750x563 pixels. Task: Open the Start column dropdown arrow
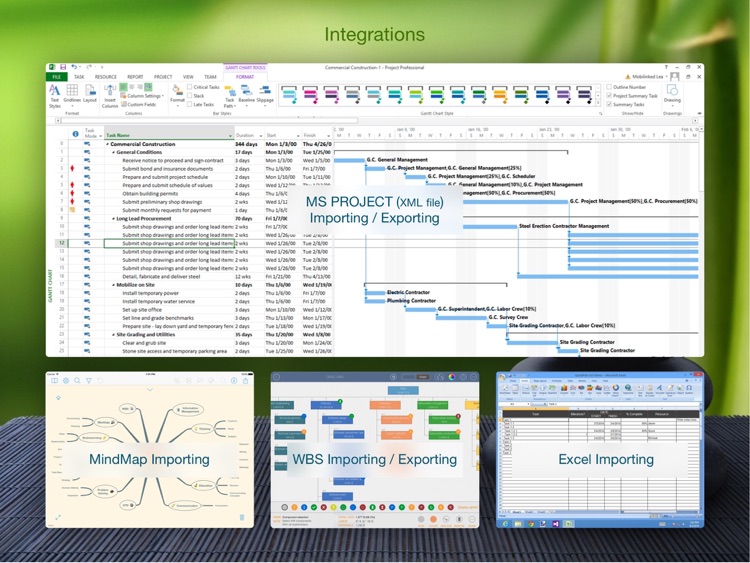tap(298, 136)
